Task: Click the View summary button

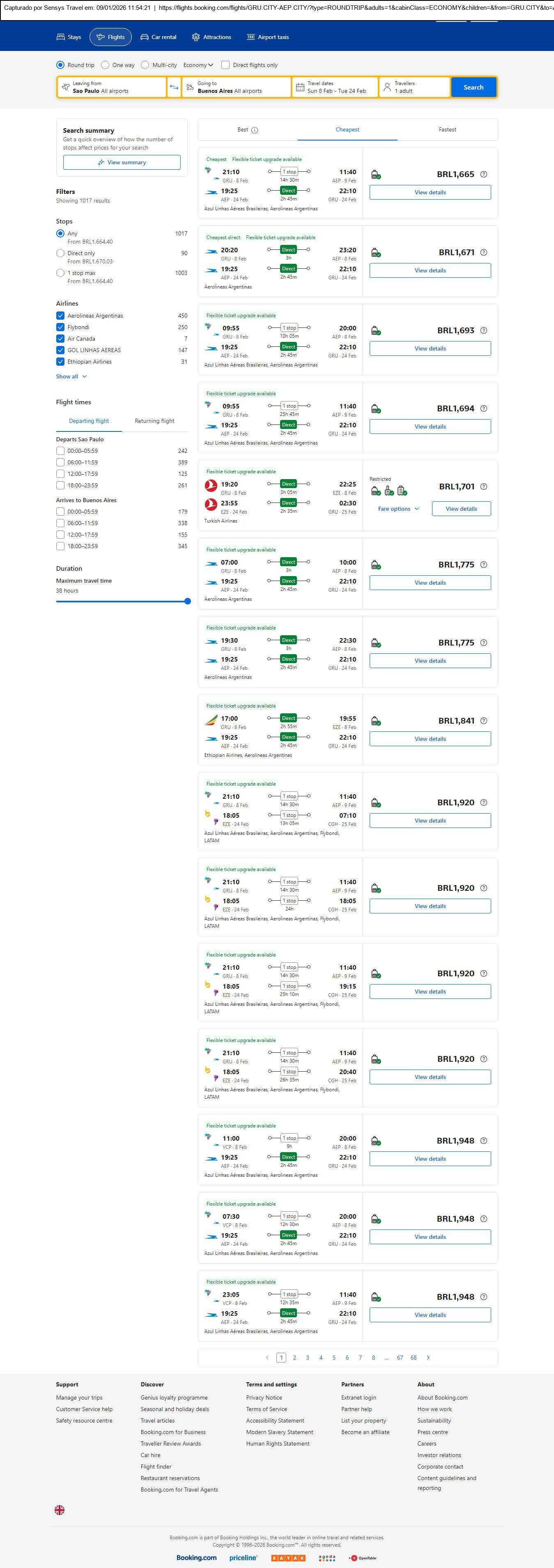Action: click(x=122, y=163)
